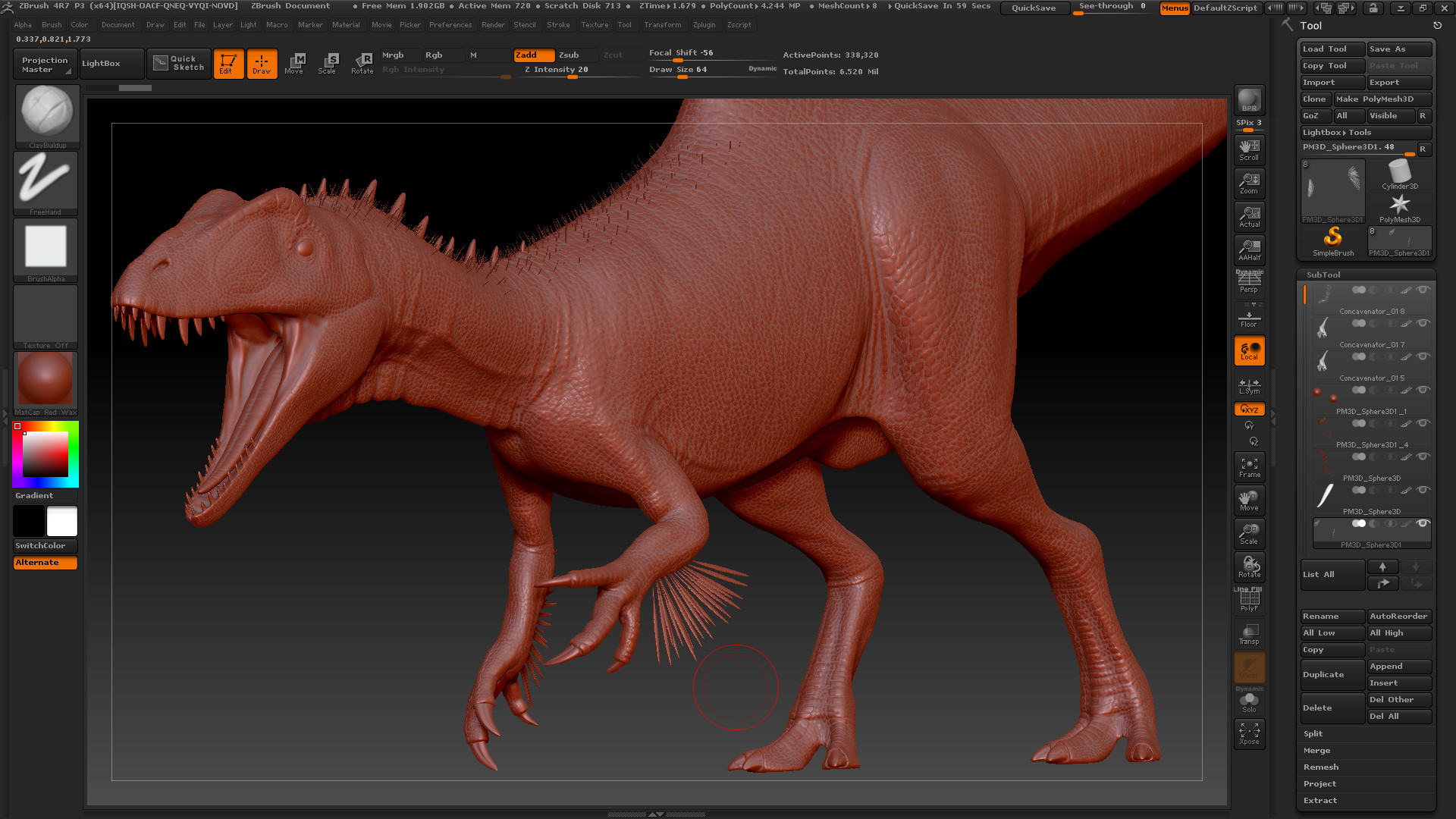Viewport: 1456px width, 819px height.
Task: Expand the Remesh section
Action: (x=1320, y=767)
